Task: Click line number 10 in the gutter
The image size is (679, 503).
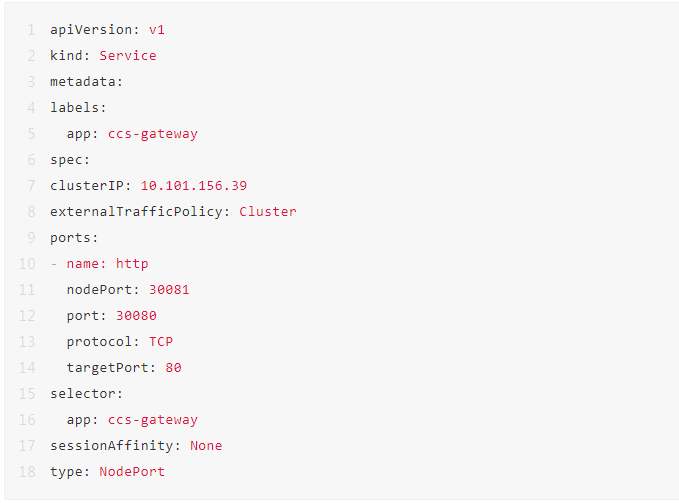Action: pos(28,264)
